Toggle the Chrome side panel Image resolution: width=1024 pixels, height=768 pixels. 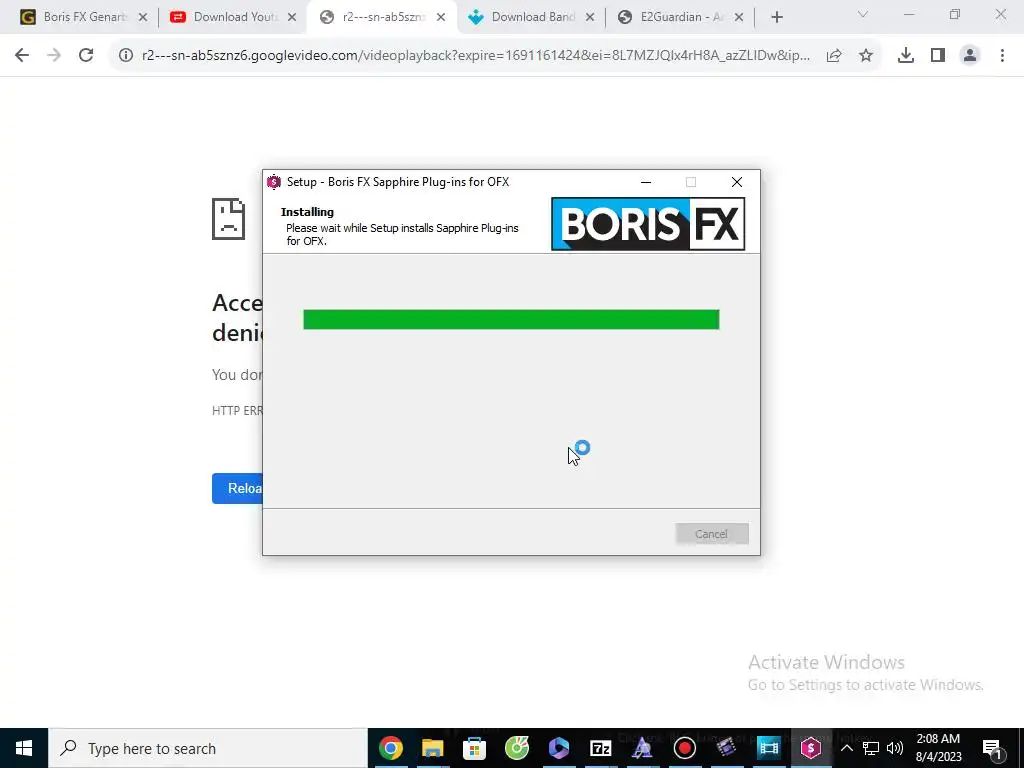pos(938,56)
